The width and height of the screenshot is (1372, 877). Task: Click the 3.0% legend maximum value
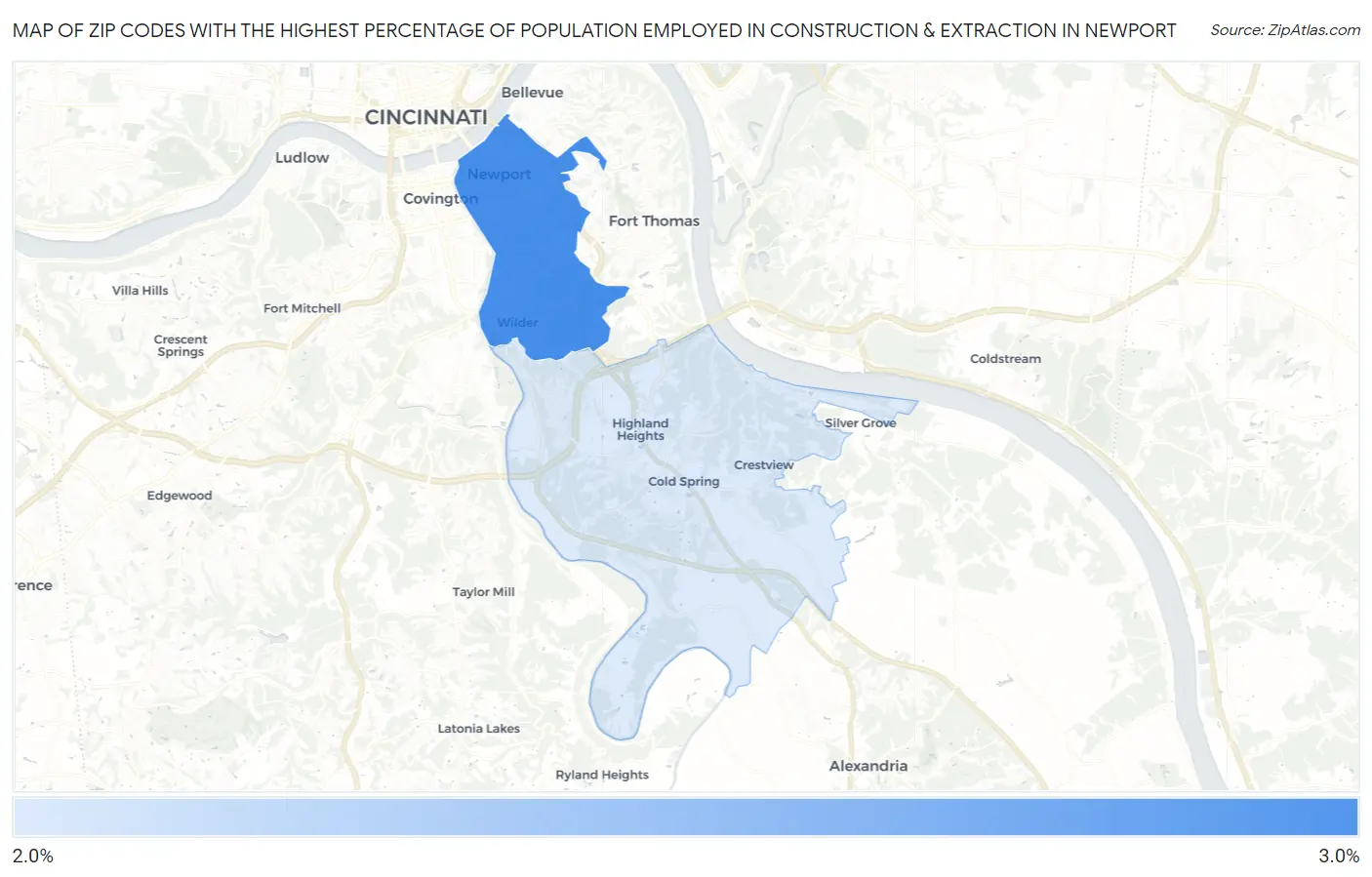(1339, 856)
